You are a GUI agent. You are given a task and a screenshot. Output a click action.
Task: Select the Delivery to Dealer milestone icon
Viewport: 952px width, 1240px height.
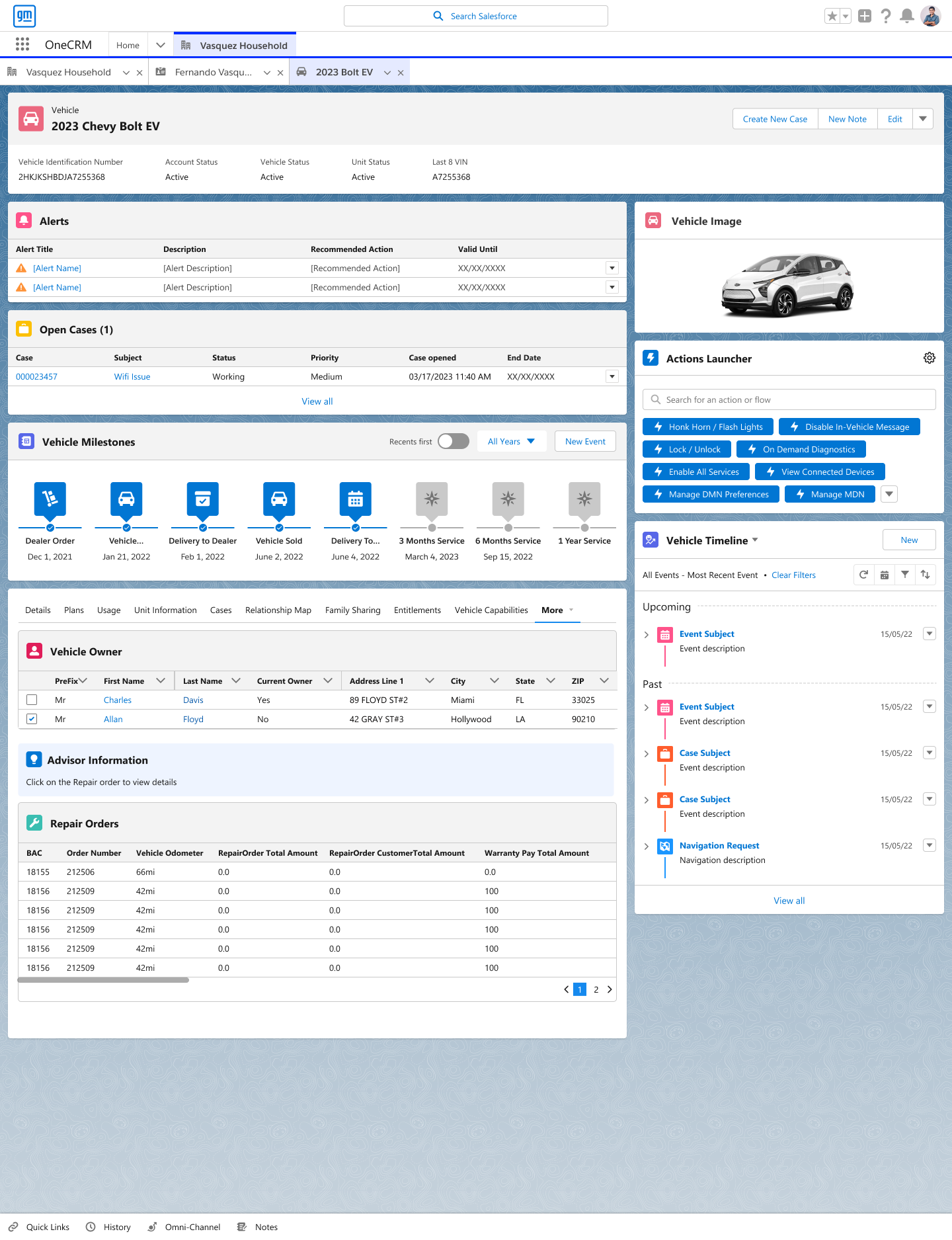click(x=203, y=499)
